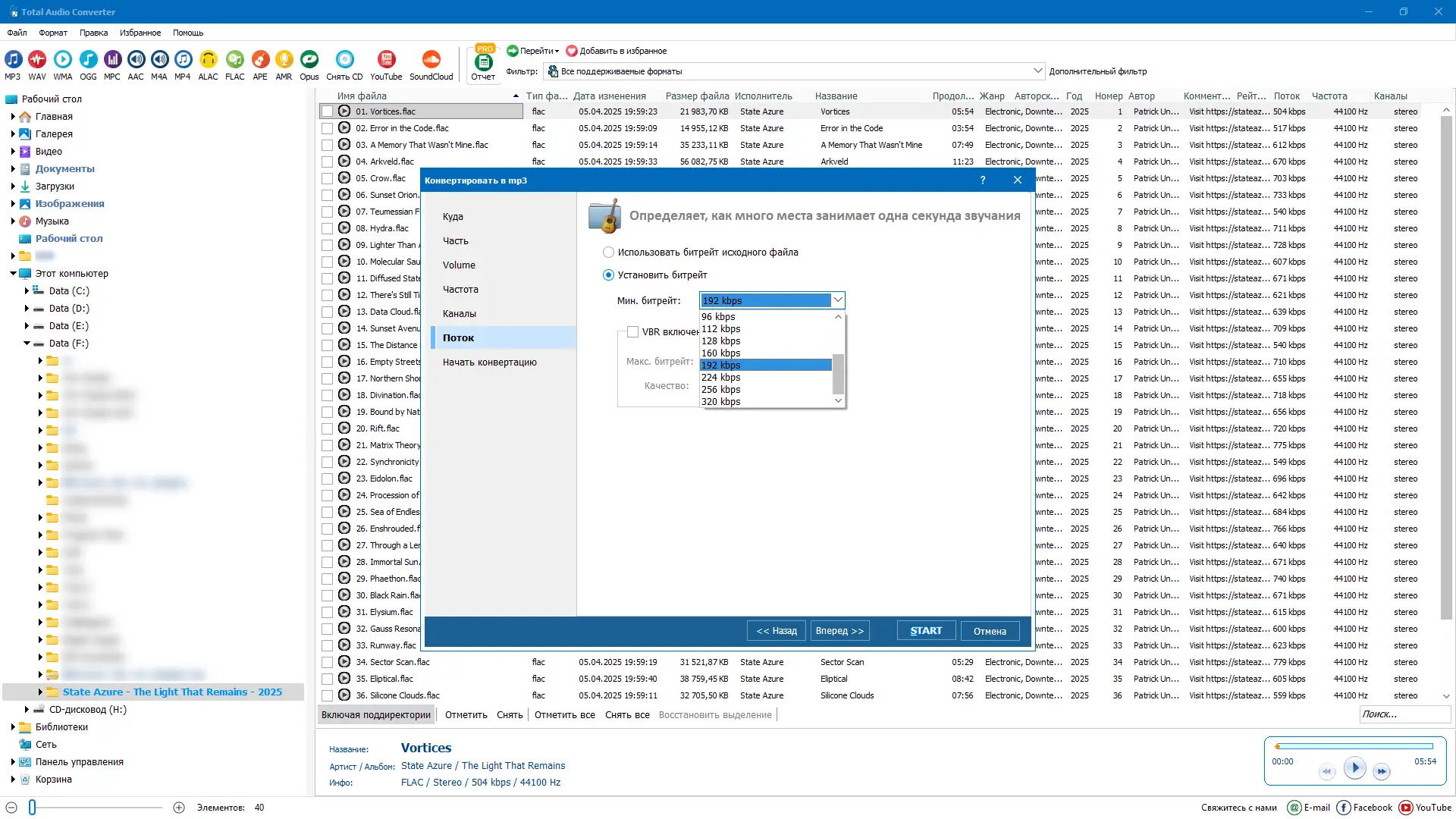Image resolution: width=1456 pixels, height=819 pixels.
Task: Click the WAV format icon
Action: [36, 61]
